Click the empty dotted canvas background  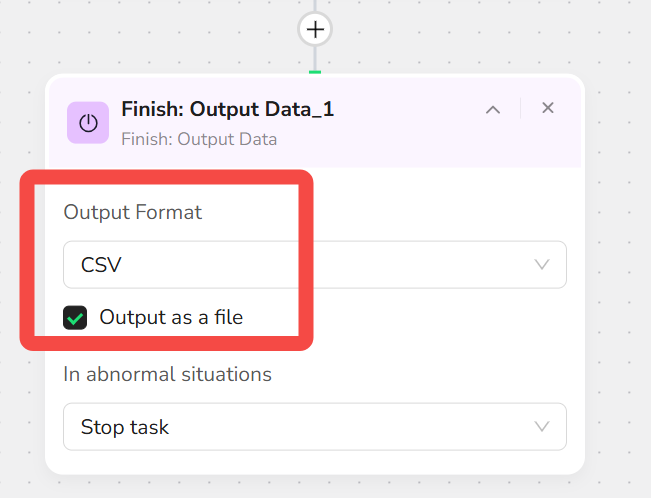coord(614,249)
